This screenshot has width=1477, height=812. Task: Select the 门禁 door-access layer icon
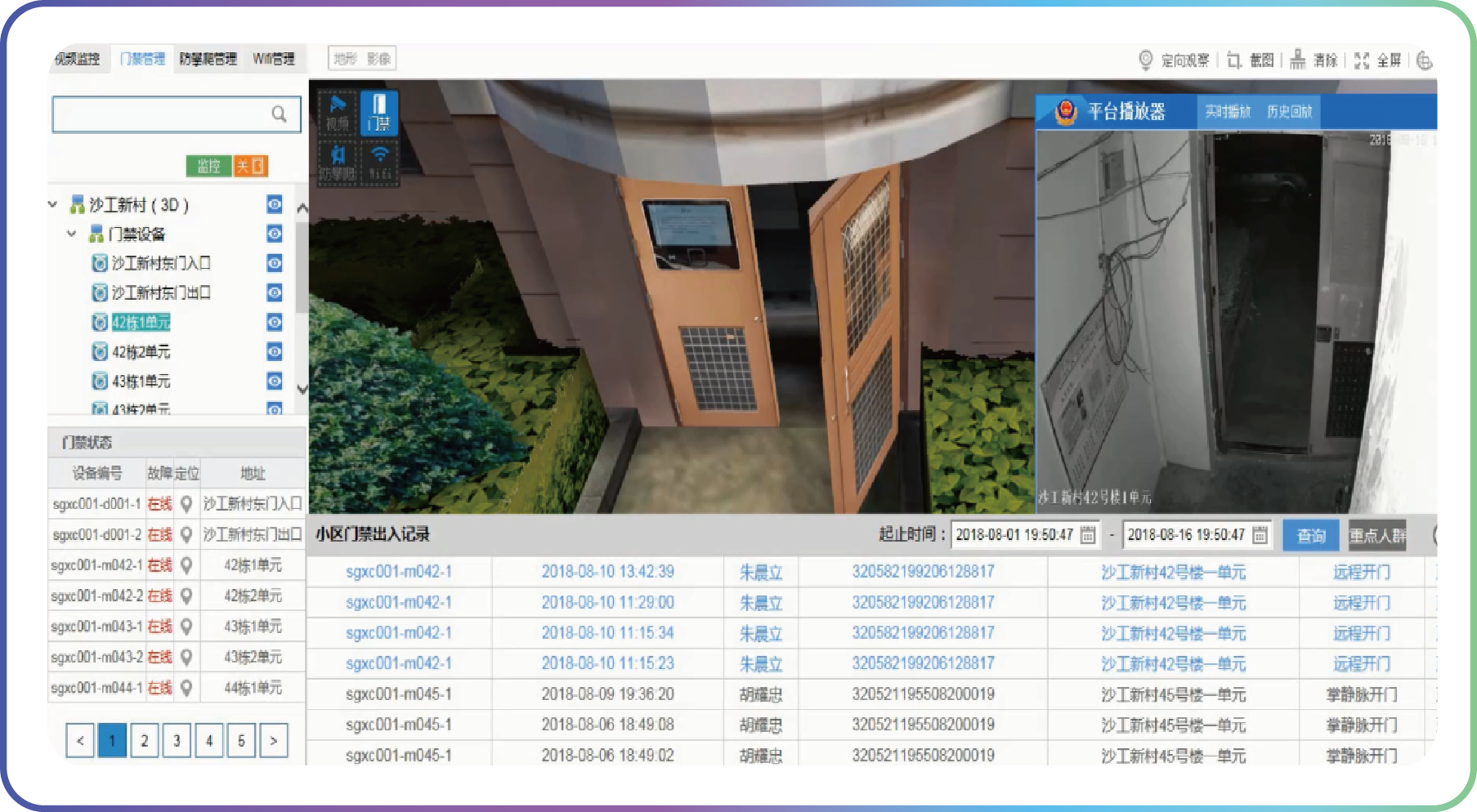pyautogui.click(x=379, y=112)
